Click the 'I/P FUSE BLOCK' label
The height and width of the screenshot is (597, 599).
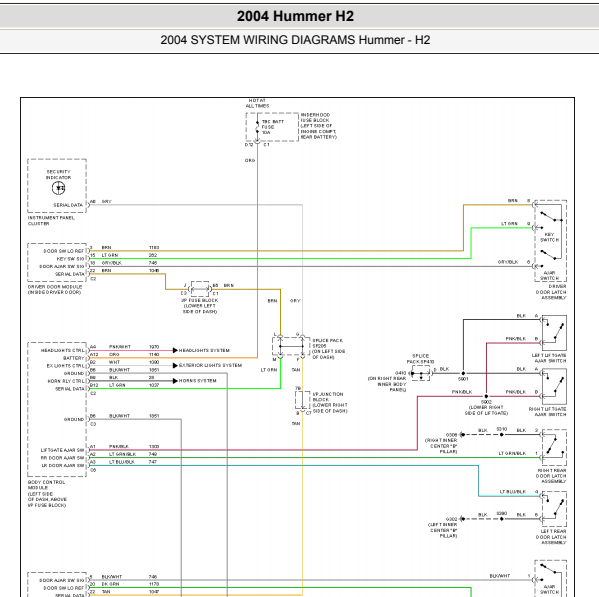[199, 306]
